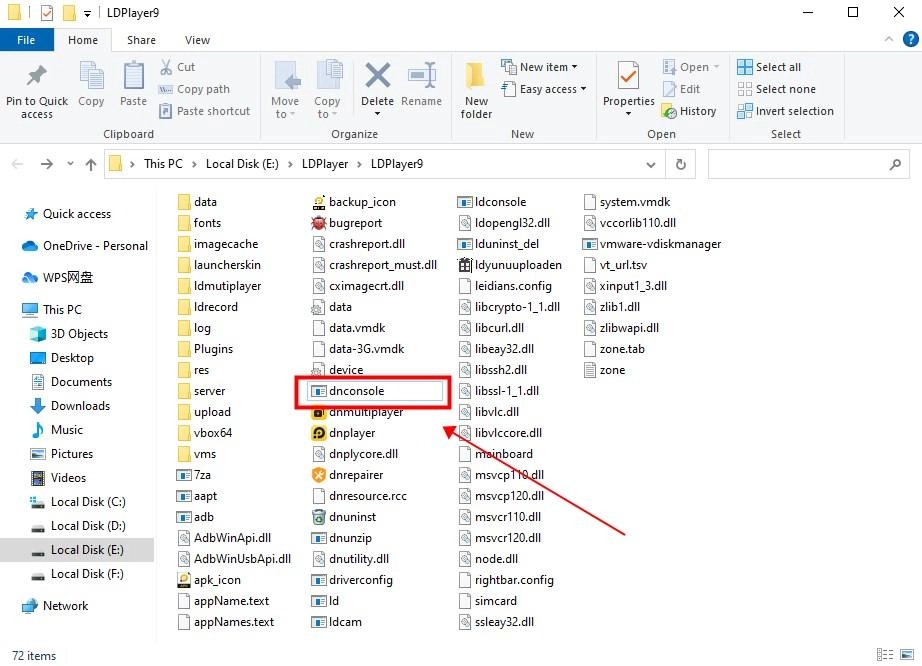This screenshot has width=922, height=666.
Task: Click the Properties checkmark icon
Action: pos(628,76)
